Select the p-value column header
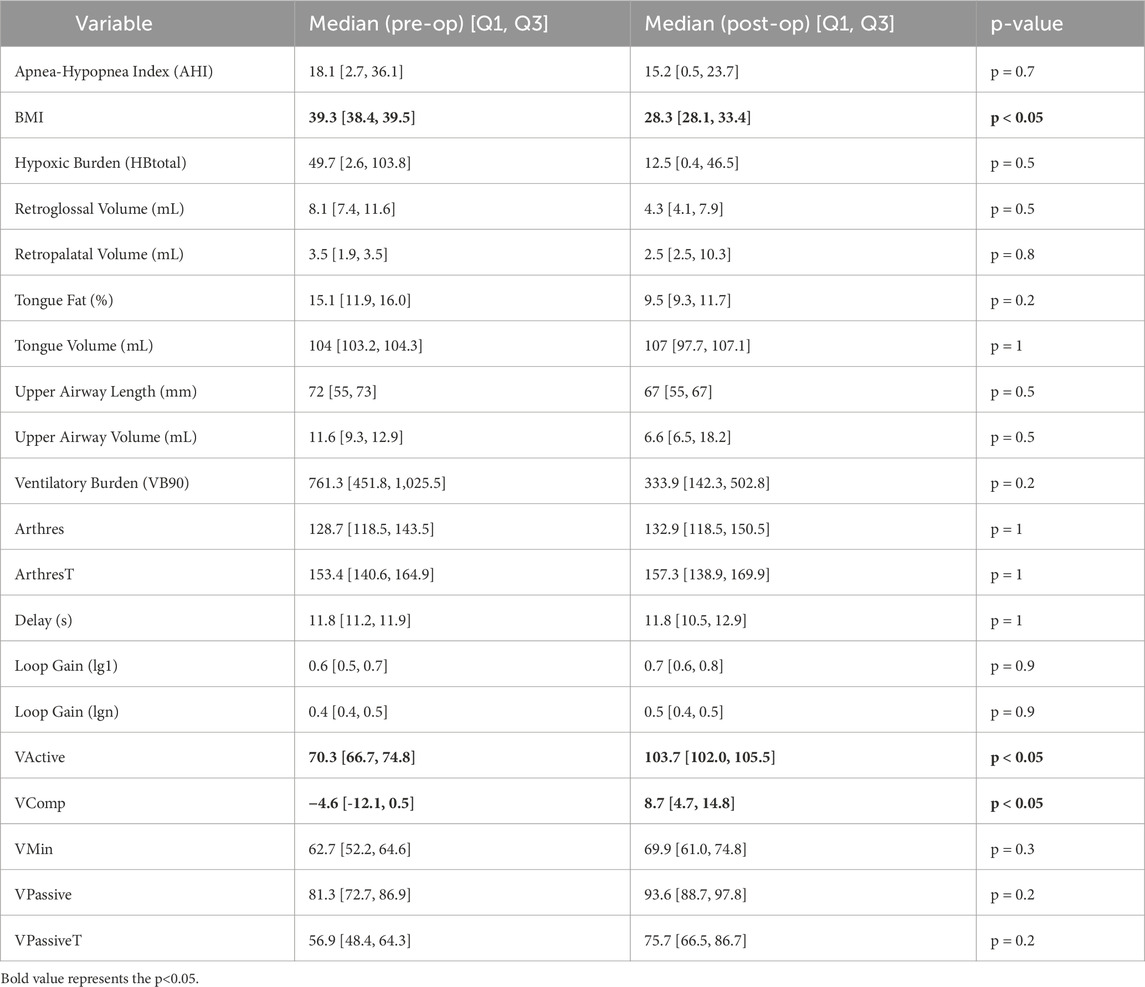The image size is (1145, 987). pyautogui.click(x=1020, y=23)
